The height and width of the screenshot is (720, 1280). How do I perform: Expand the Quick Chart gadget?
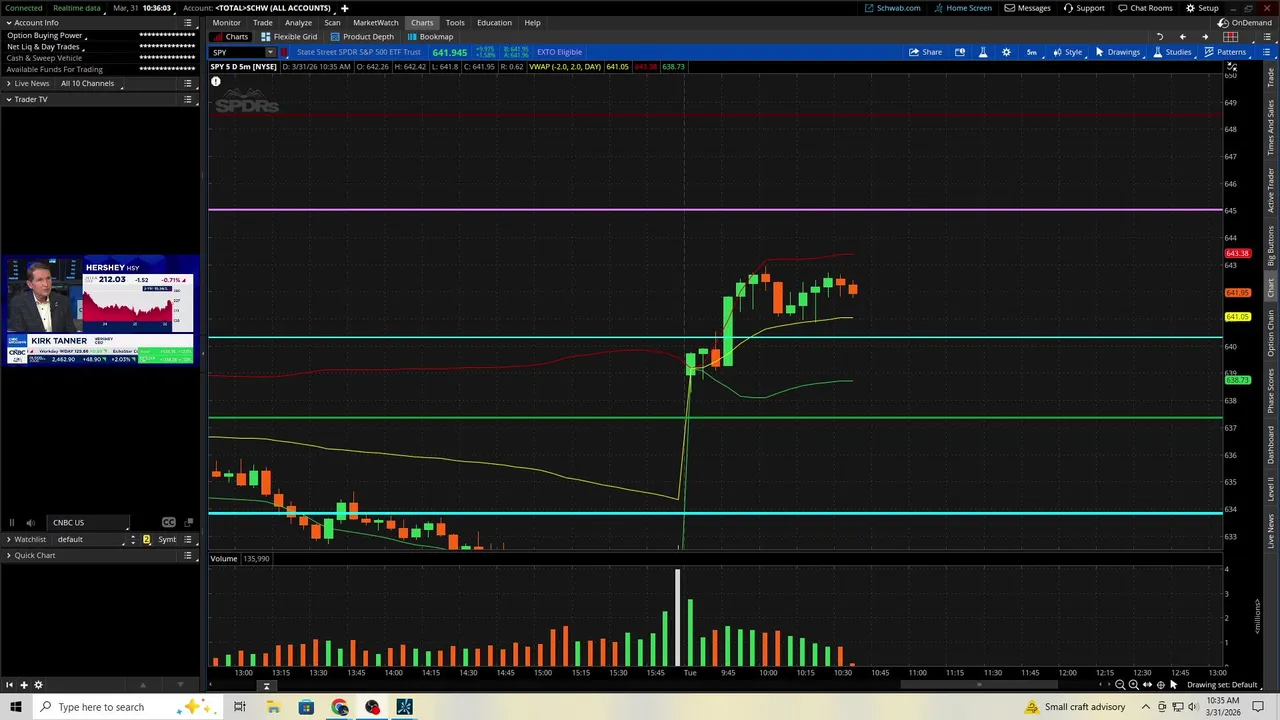point(9,555)
